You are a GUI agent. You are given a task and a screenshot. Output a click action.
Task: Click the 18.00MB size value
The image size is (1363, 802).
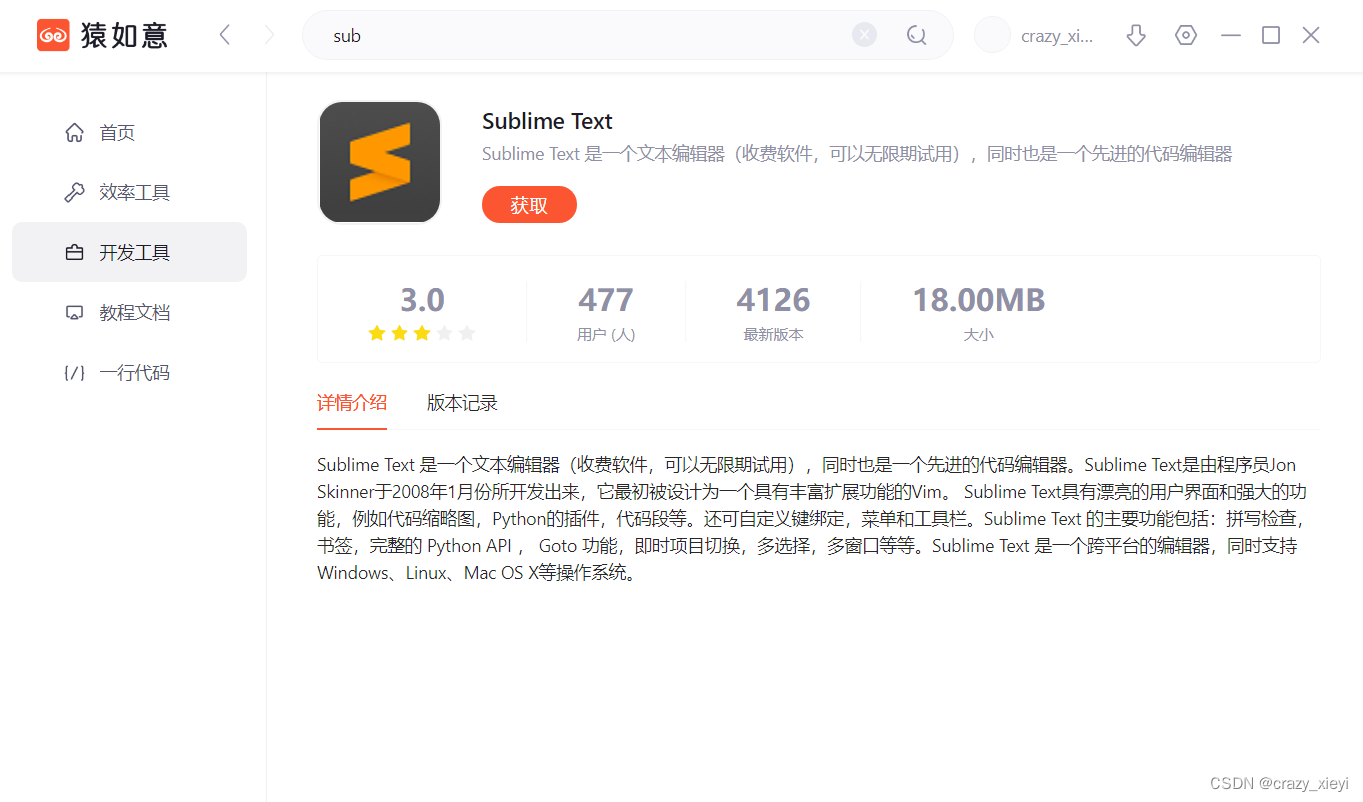point(978,300)
